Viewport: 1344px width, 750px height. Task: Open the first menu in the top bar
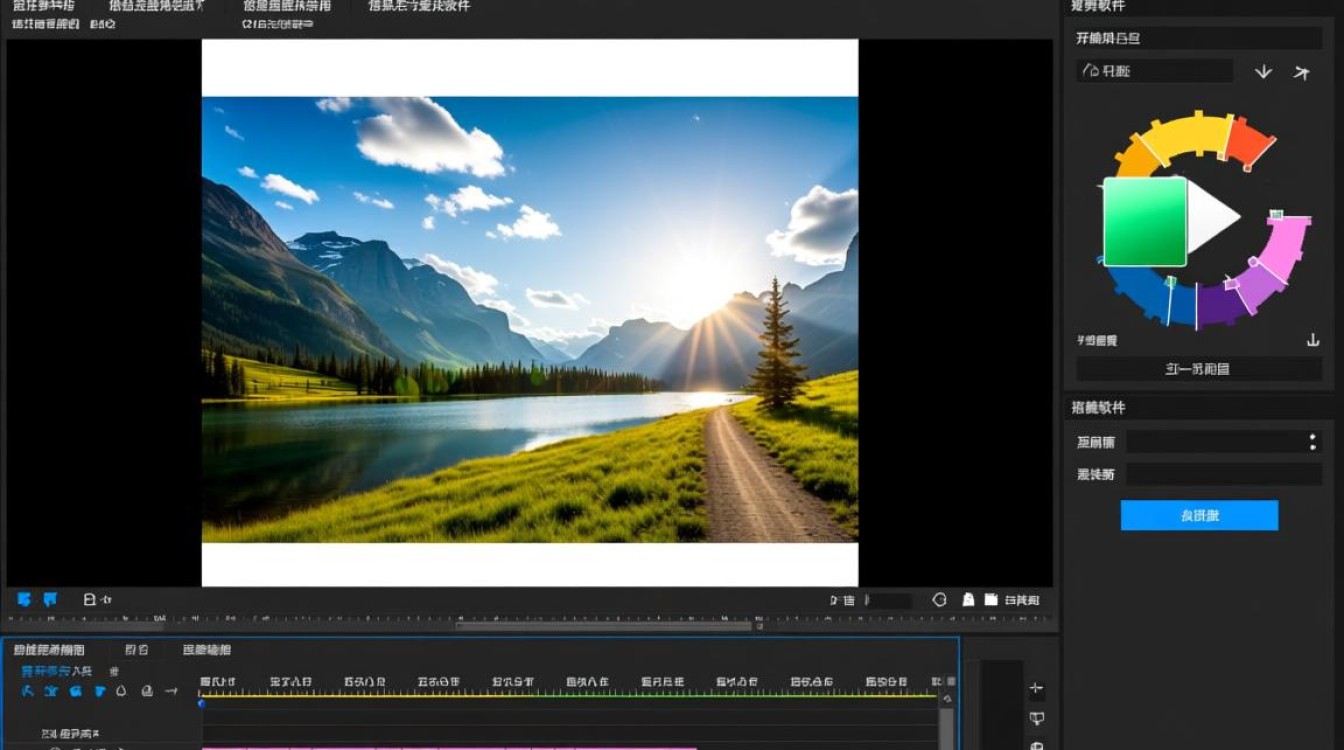point(43,6)
